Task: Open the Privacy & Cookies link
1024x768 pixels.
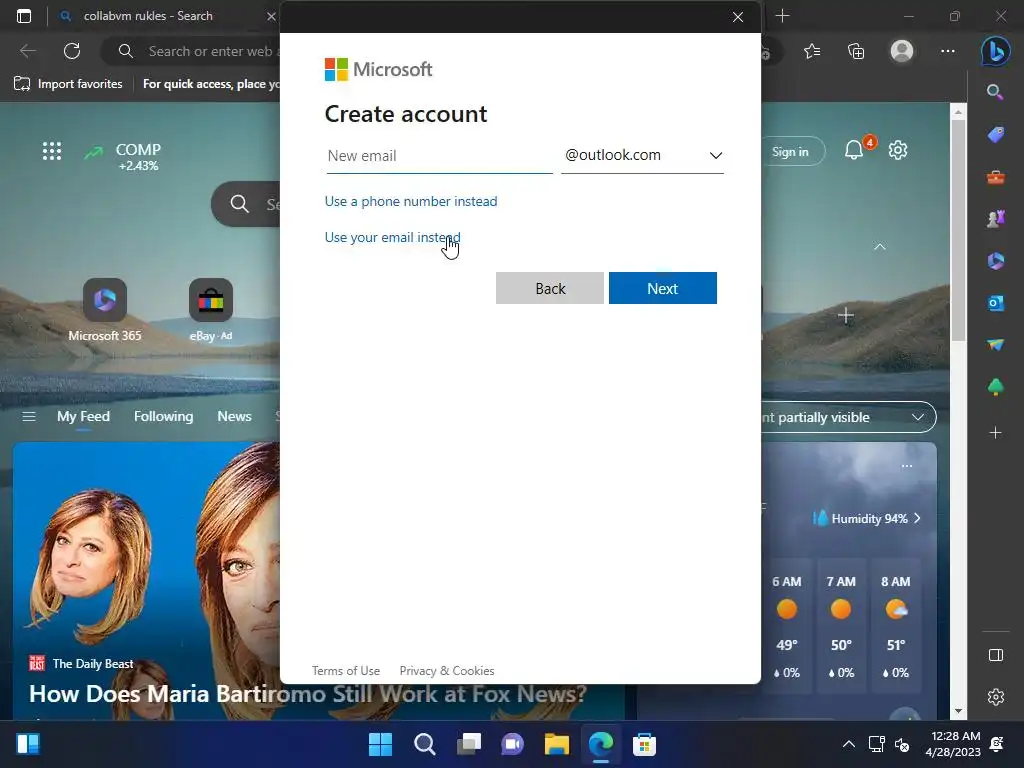Action: [x=447, y=671]
